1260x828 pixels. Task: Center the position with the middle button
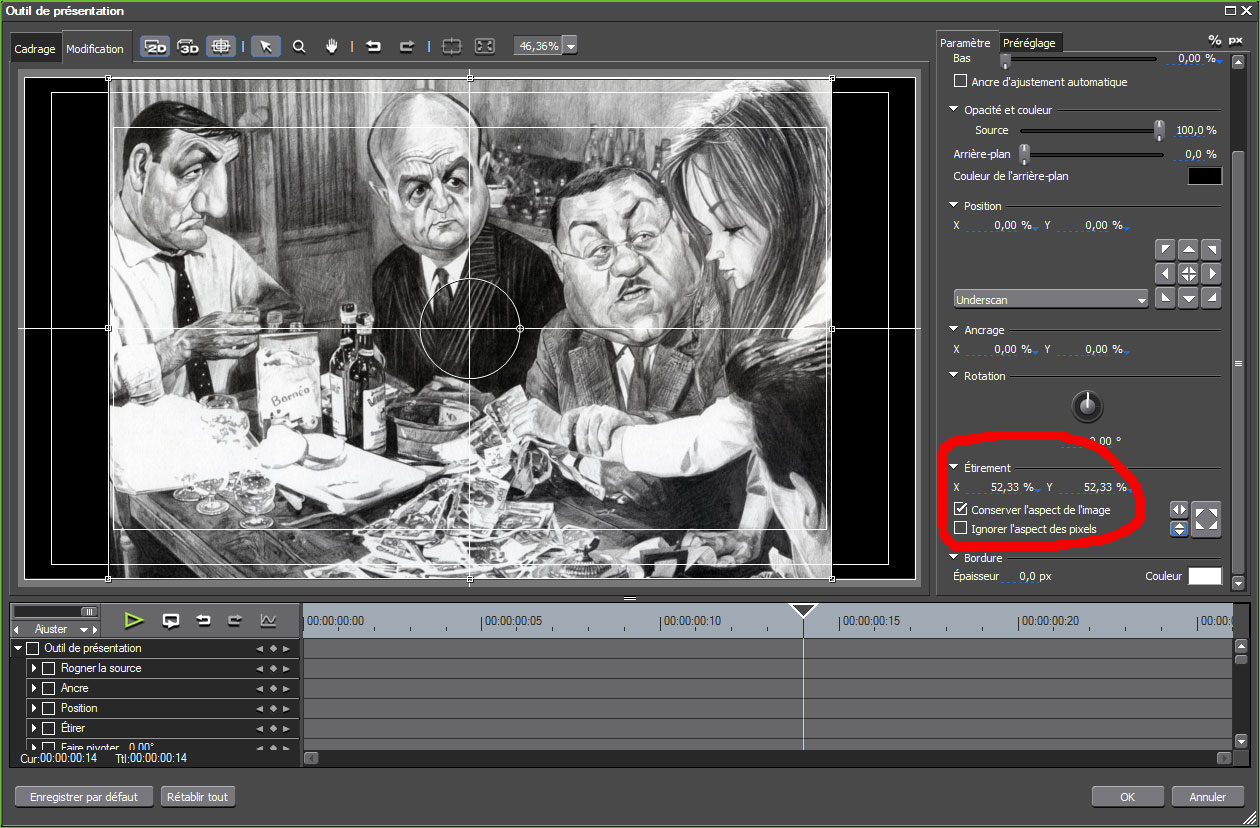1188,273
